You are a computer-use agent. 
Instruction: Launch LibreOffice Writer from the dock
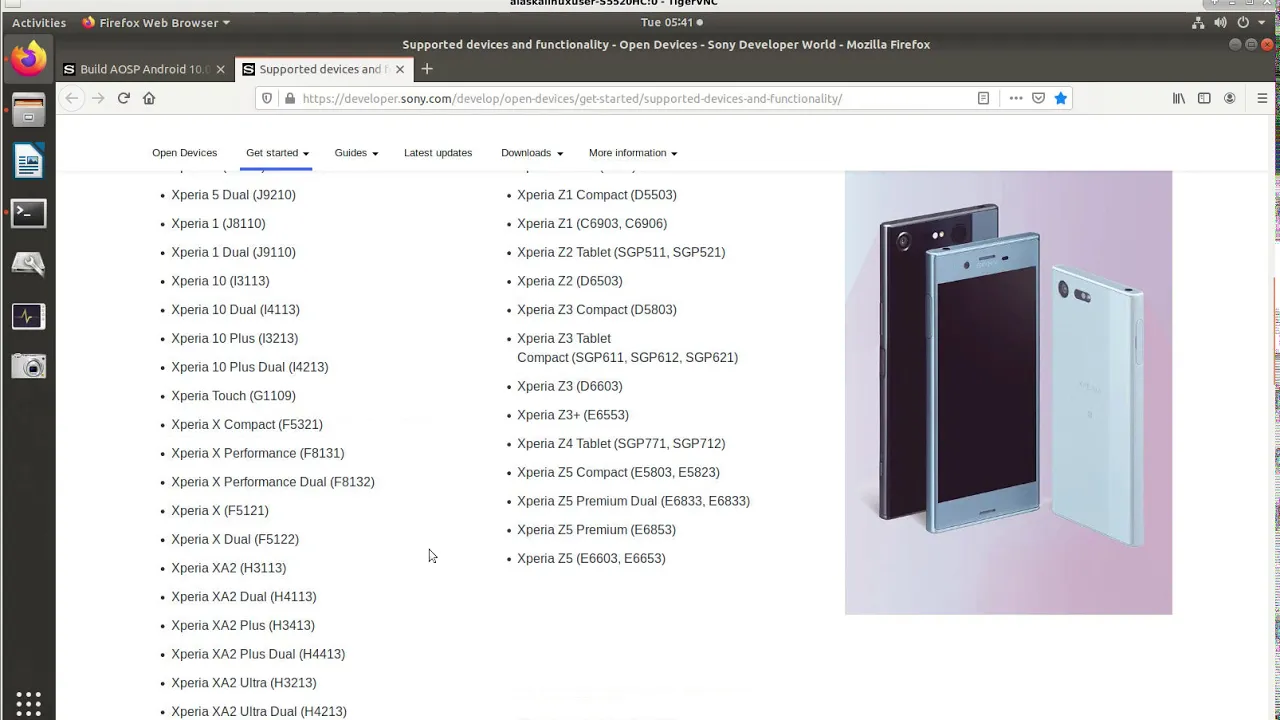click(28, 161)
